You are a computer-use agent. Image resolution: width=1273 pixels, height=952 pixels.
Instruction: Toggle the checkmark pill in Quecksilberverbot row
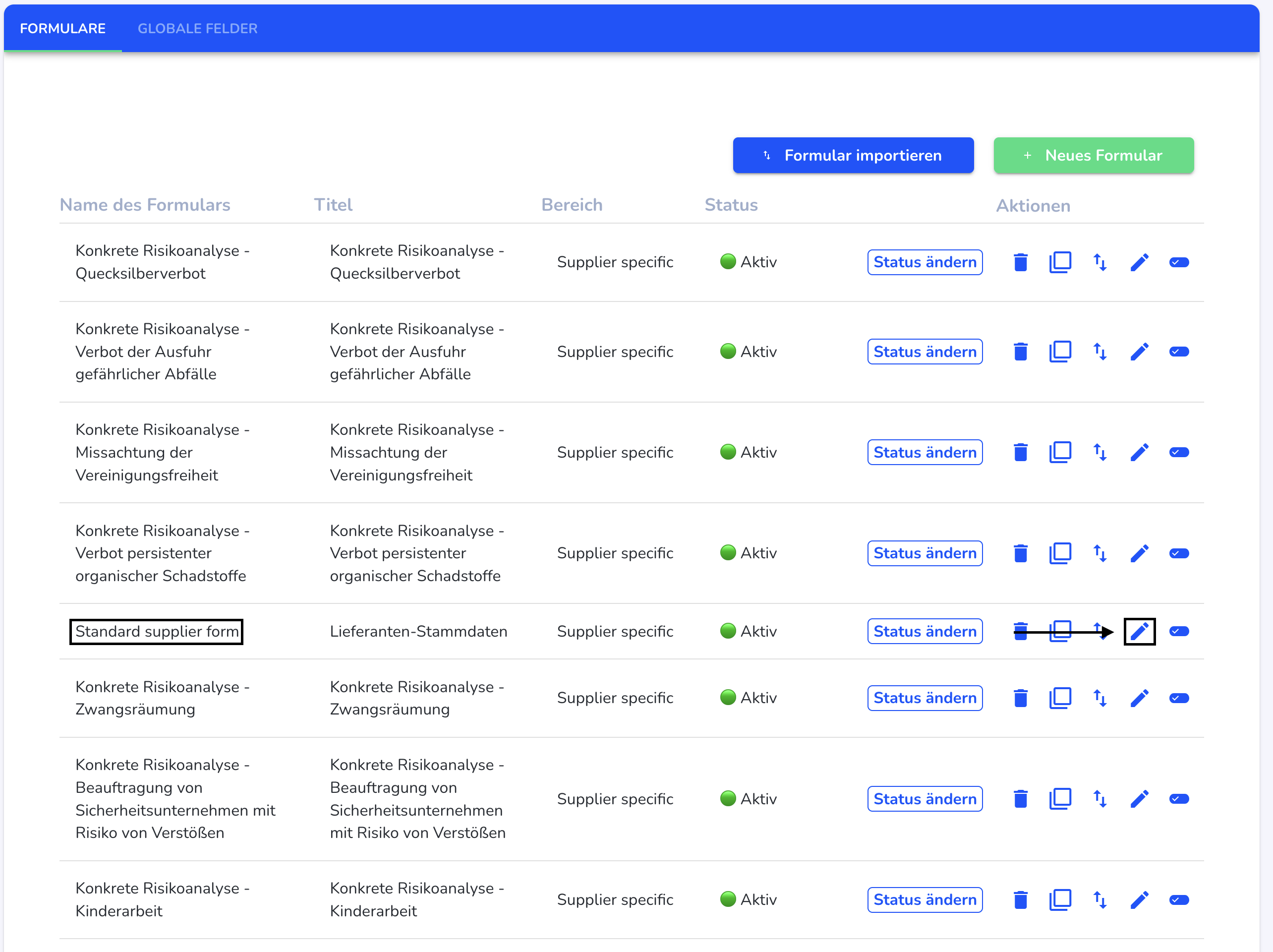click(x=1179, y=262)
